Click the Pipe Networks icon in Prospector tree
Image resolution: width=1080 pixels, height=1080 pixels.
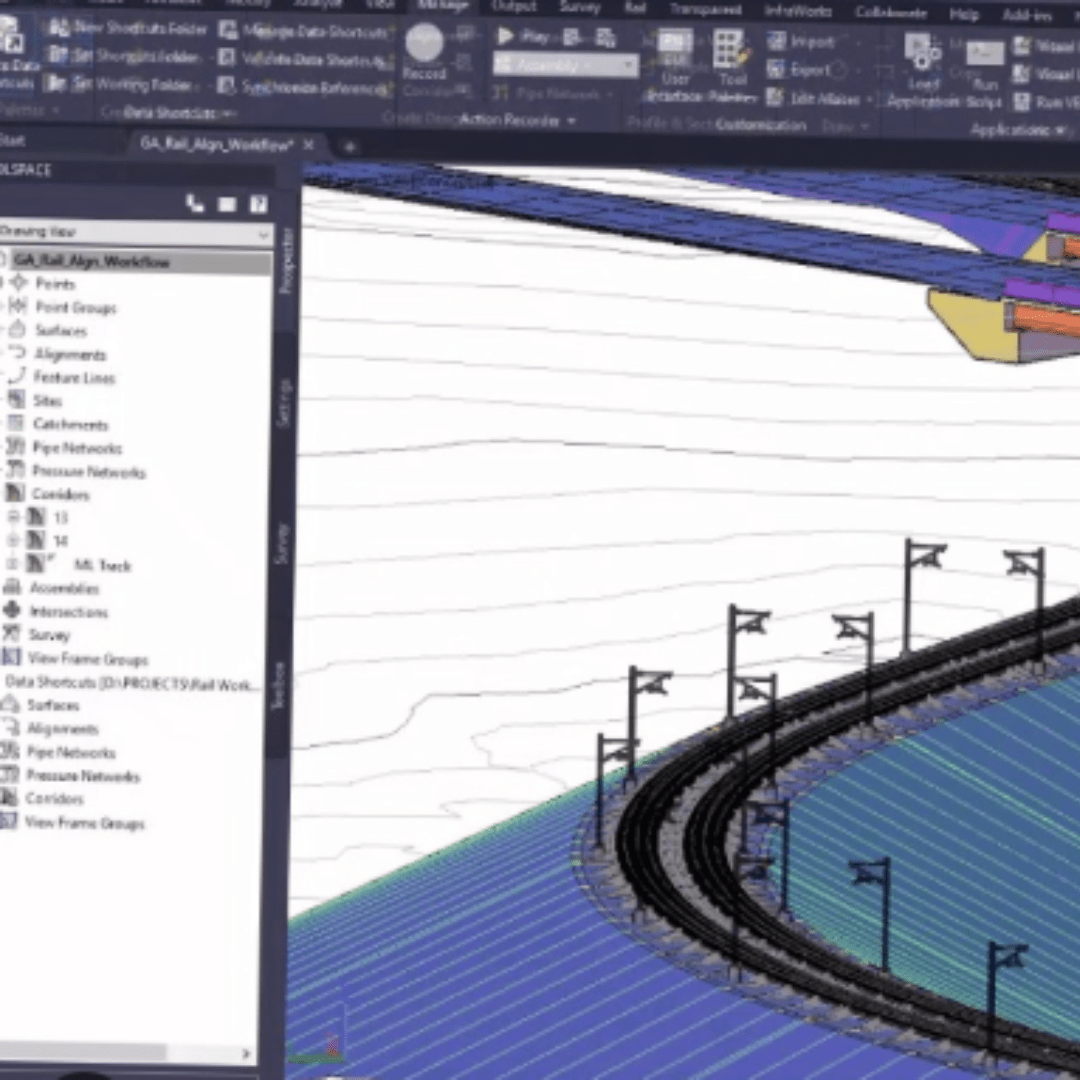(15, 448)
